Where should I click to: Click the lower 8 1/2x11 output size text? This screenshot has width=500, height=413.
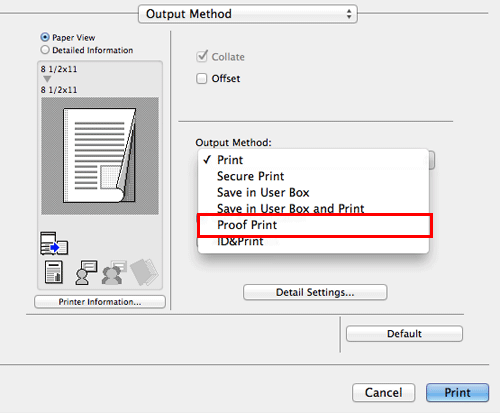point(59,90)
